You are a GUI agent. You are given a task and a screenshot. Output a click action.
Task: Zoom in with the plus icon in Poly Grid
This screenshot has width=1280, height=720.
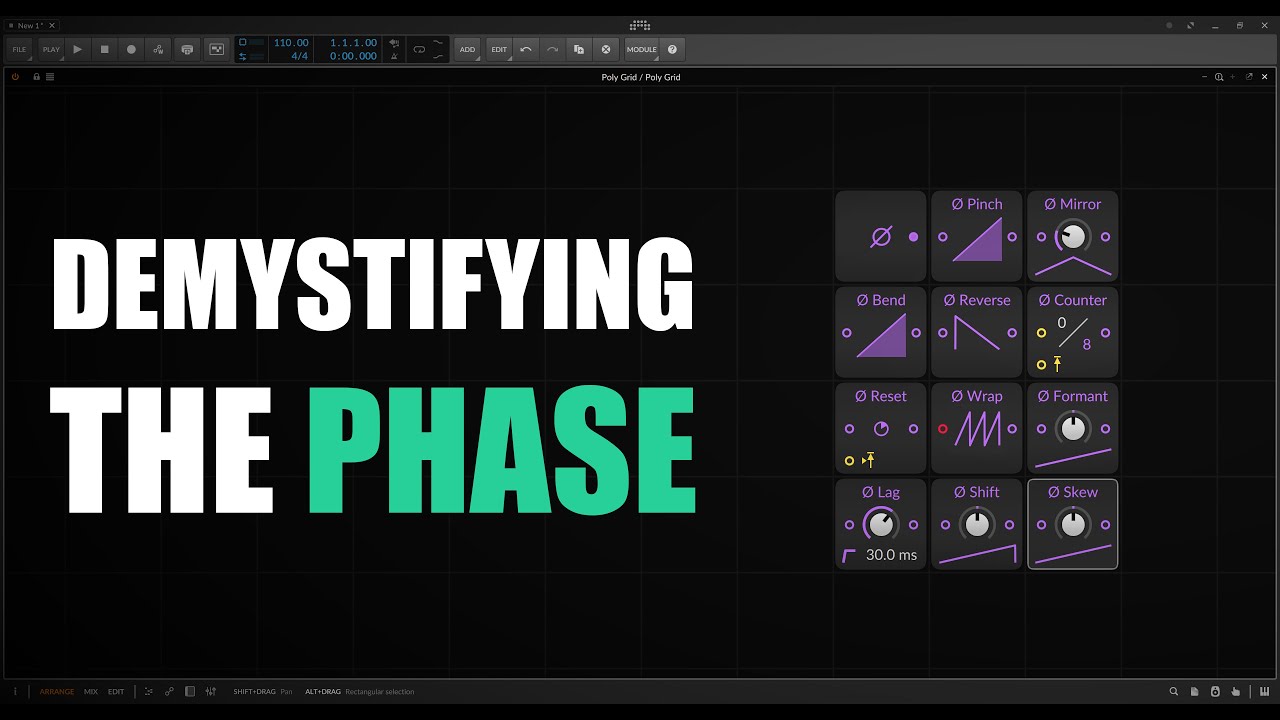(x=1233, y=77)
